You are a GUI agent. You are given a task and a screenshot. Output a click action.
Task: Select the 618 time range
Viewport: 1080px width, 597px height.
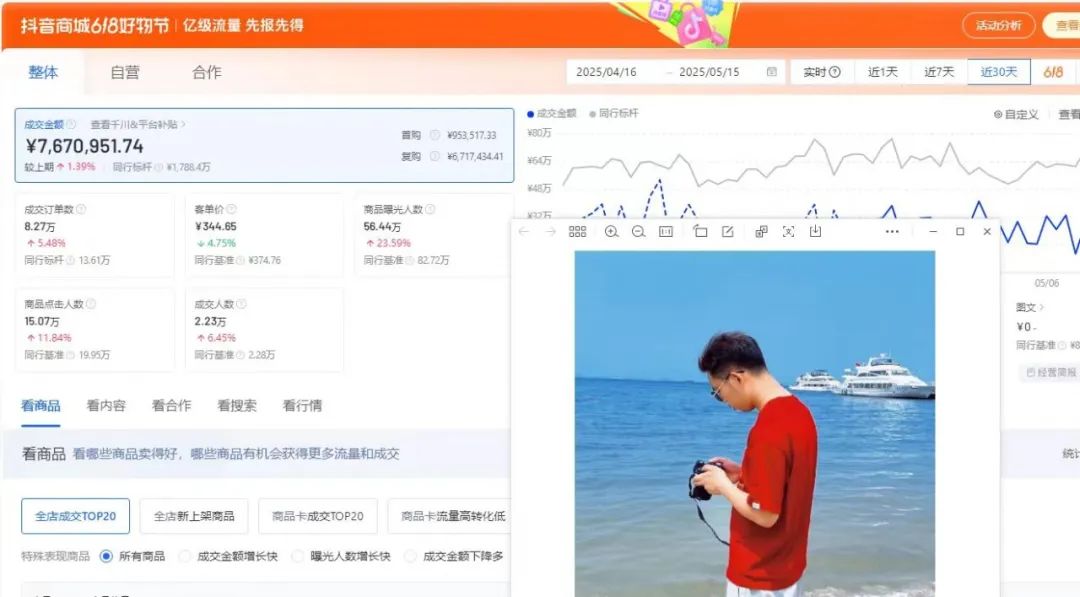[1053, 72]
